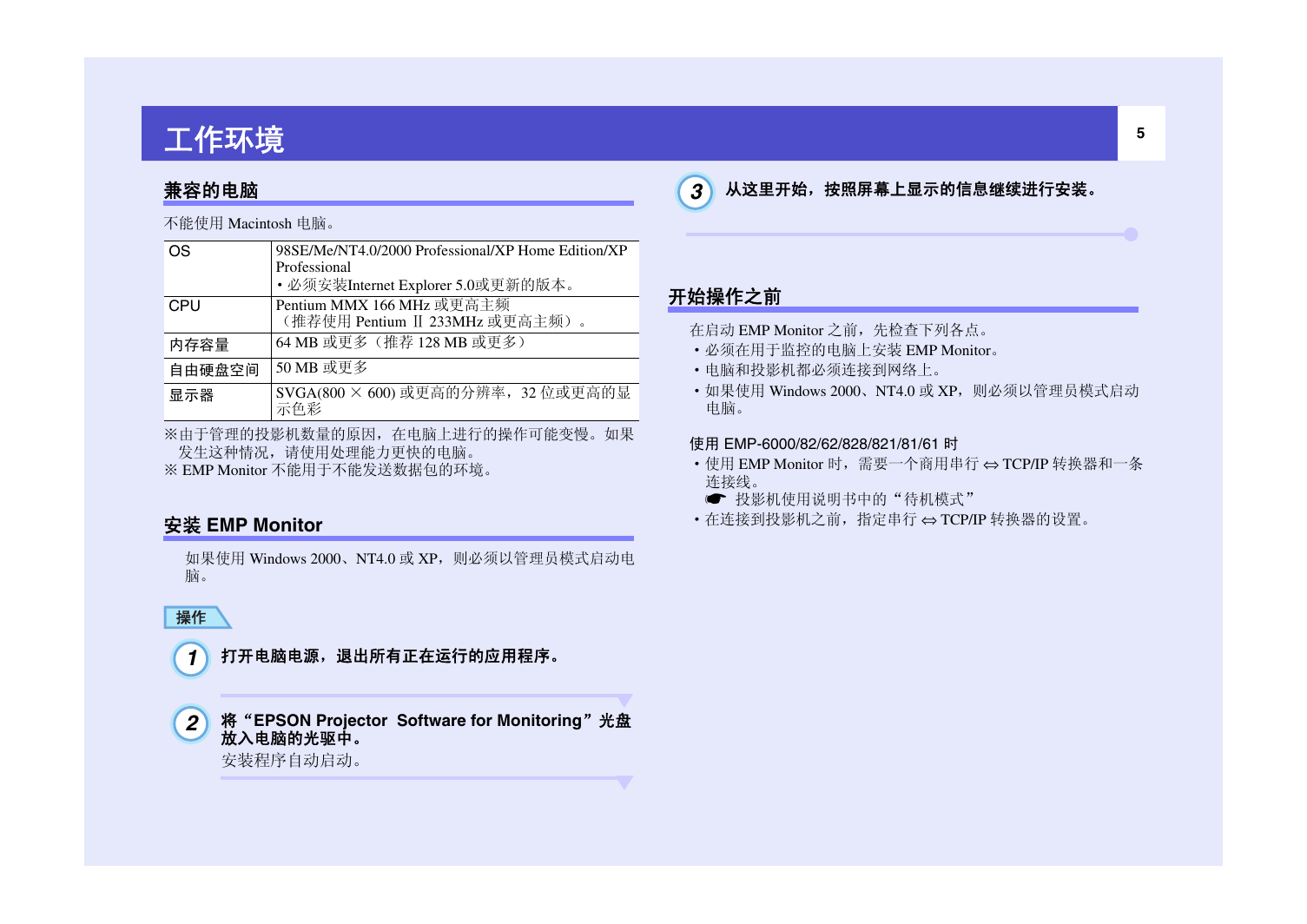Select the "CPU" table cell

pyautogui.click(x=217, y=314)
